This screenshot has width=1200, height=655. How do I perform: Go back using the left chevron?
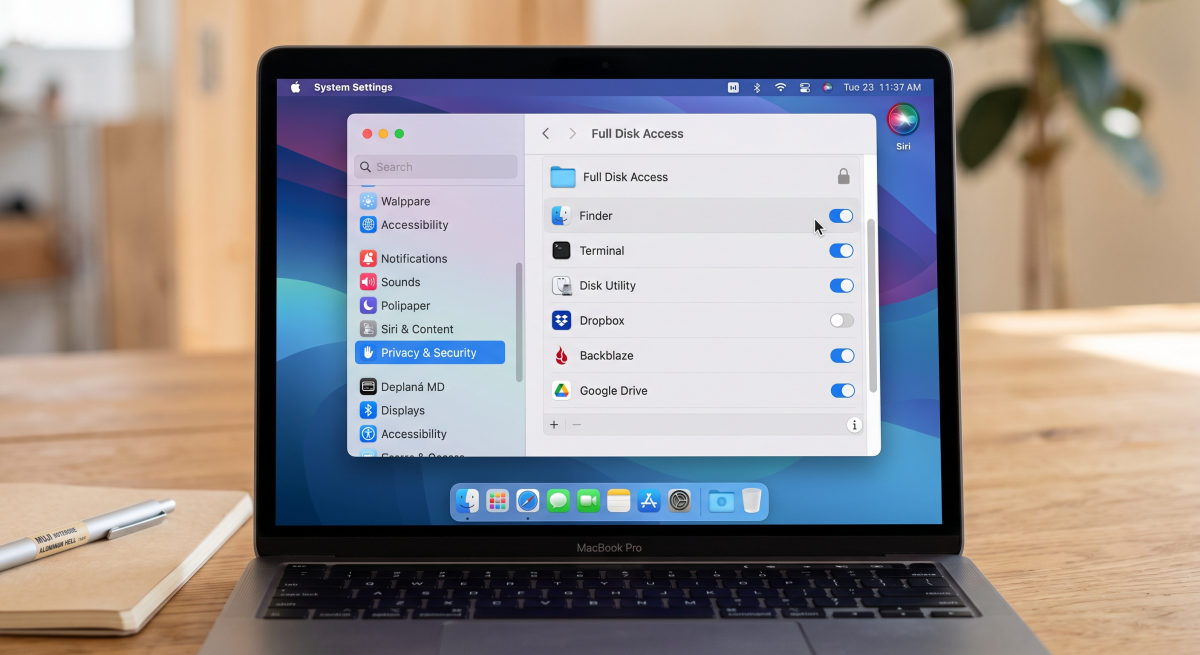[545, 133]
